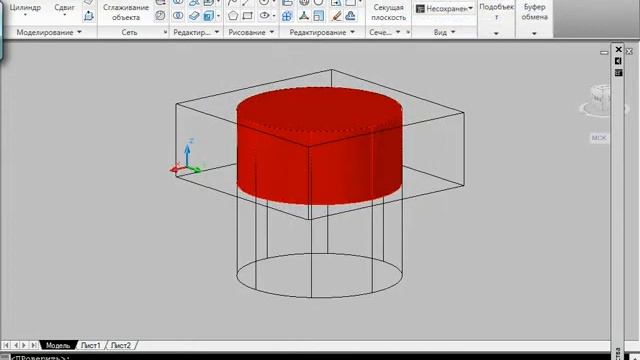Click the МСК coordinate system label
Screen dimensions: 640x360
(x=599, y=138)
